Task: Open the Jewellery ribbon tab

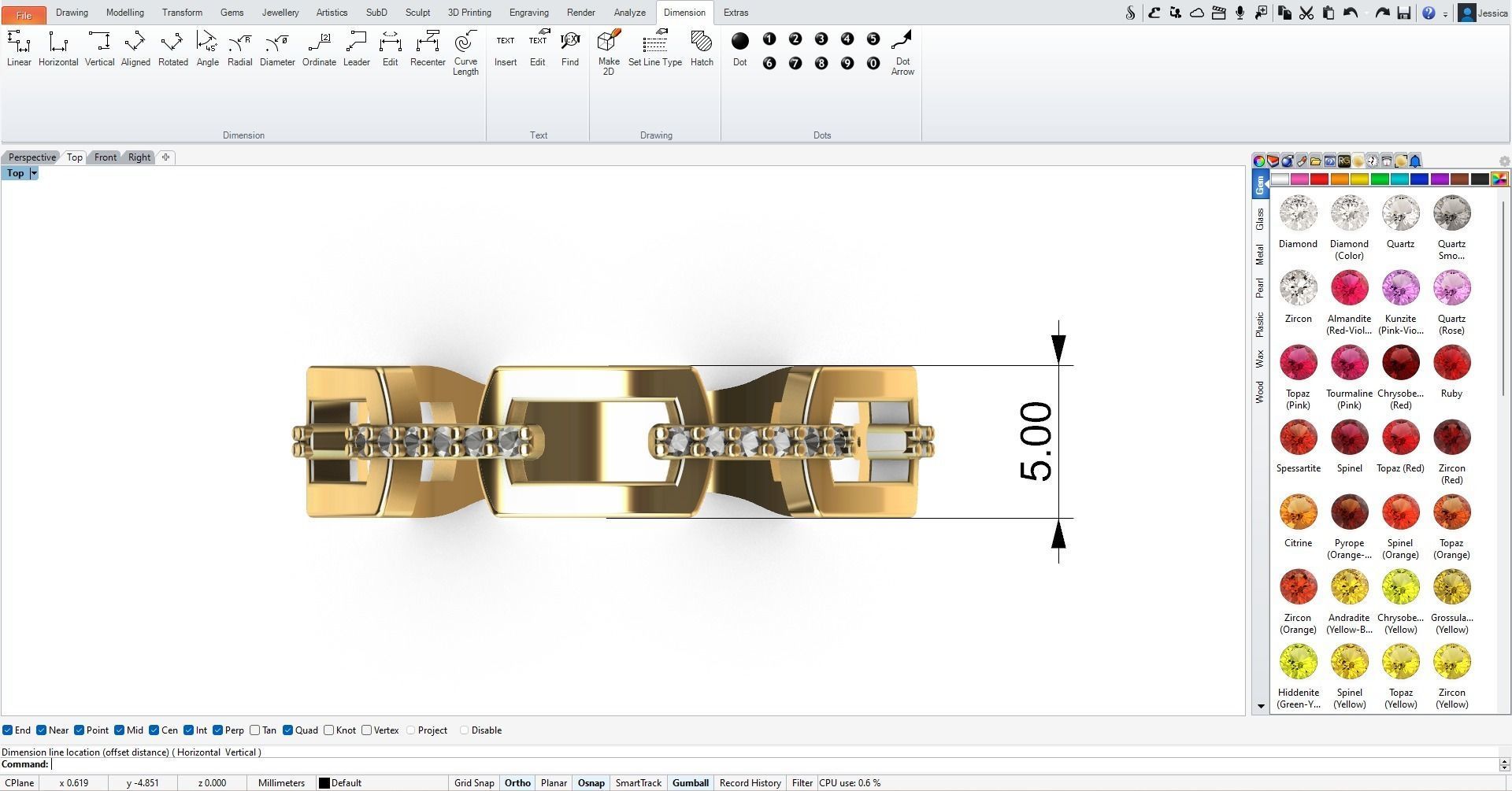Action: 280,13
